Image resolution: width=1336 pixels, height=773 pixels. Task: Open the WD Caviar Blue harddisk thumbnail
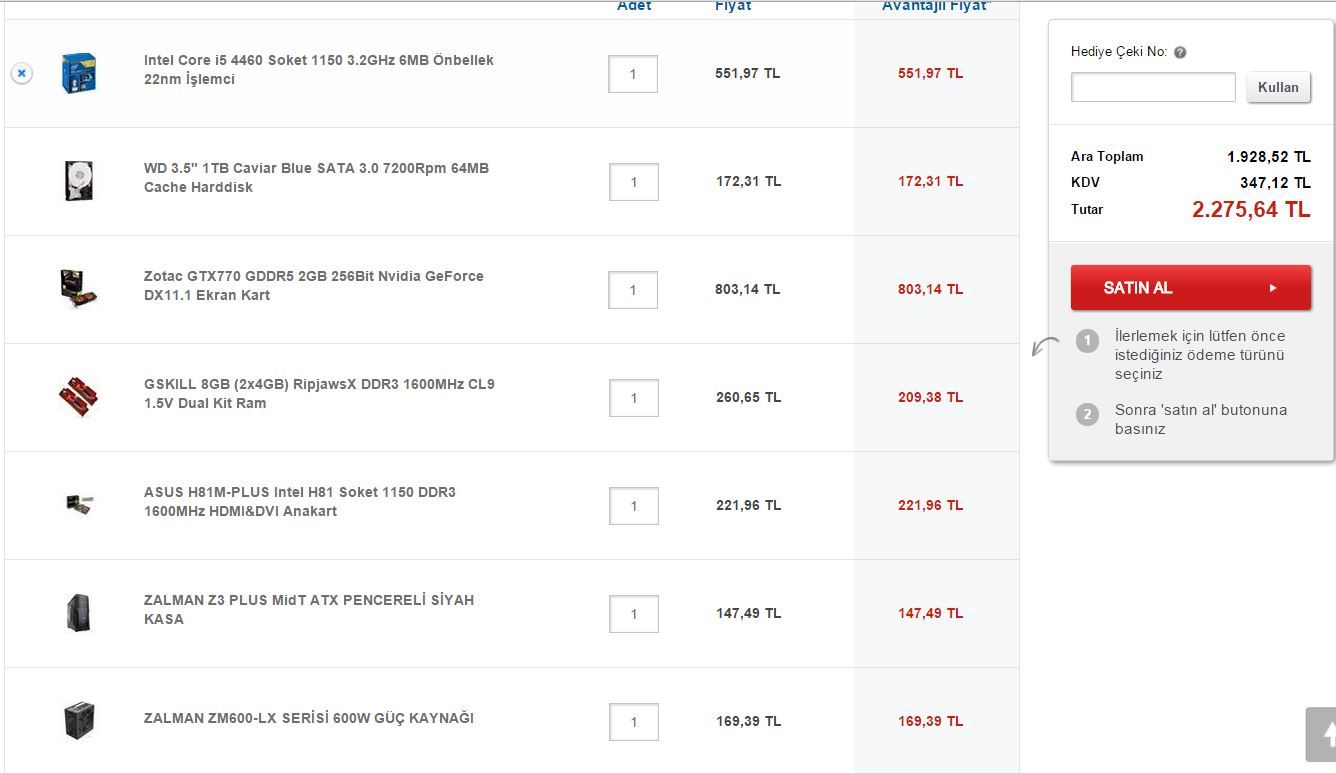(x=78, y=181)
